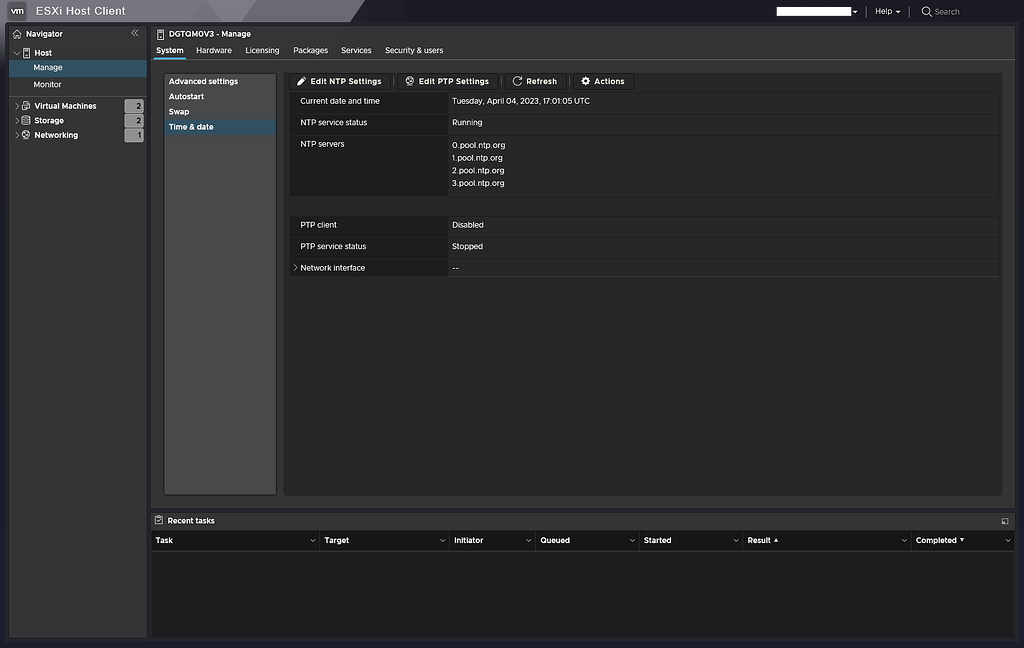Open the Actions gear menu

pyautogui.click(x=602, y=81)
